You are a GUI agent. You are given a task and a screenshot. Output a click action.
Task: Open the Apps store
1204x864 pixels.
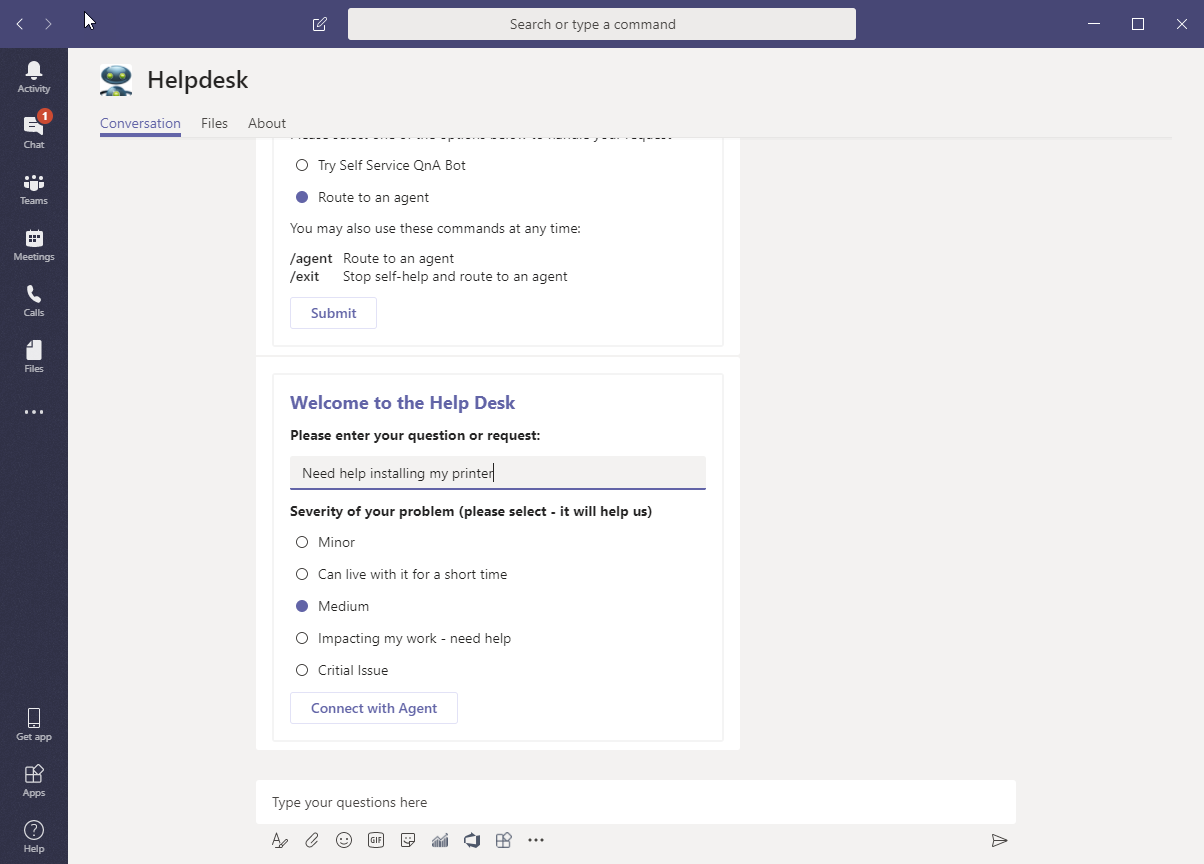point(34,780)
